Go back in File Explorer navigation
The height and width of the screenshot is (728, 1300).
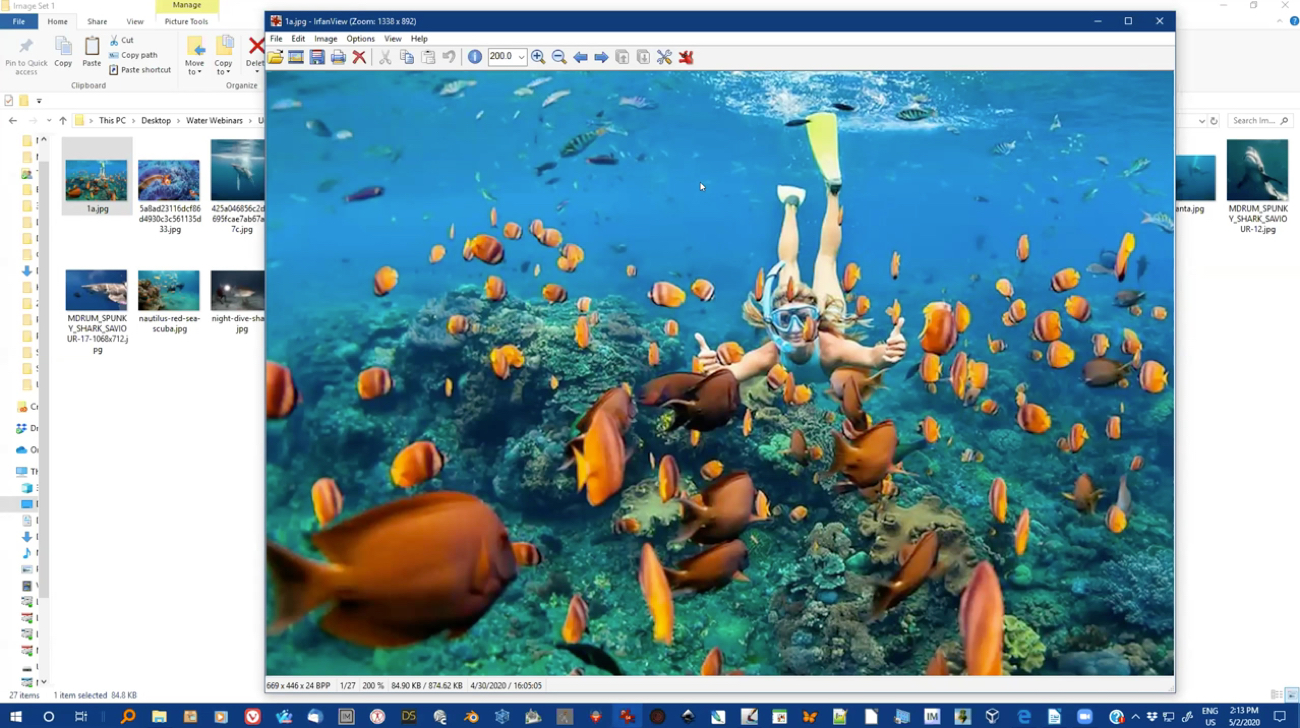click(13, 121)
